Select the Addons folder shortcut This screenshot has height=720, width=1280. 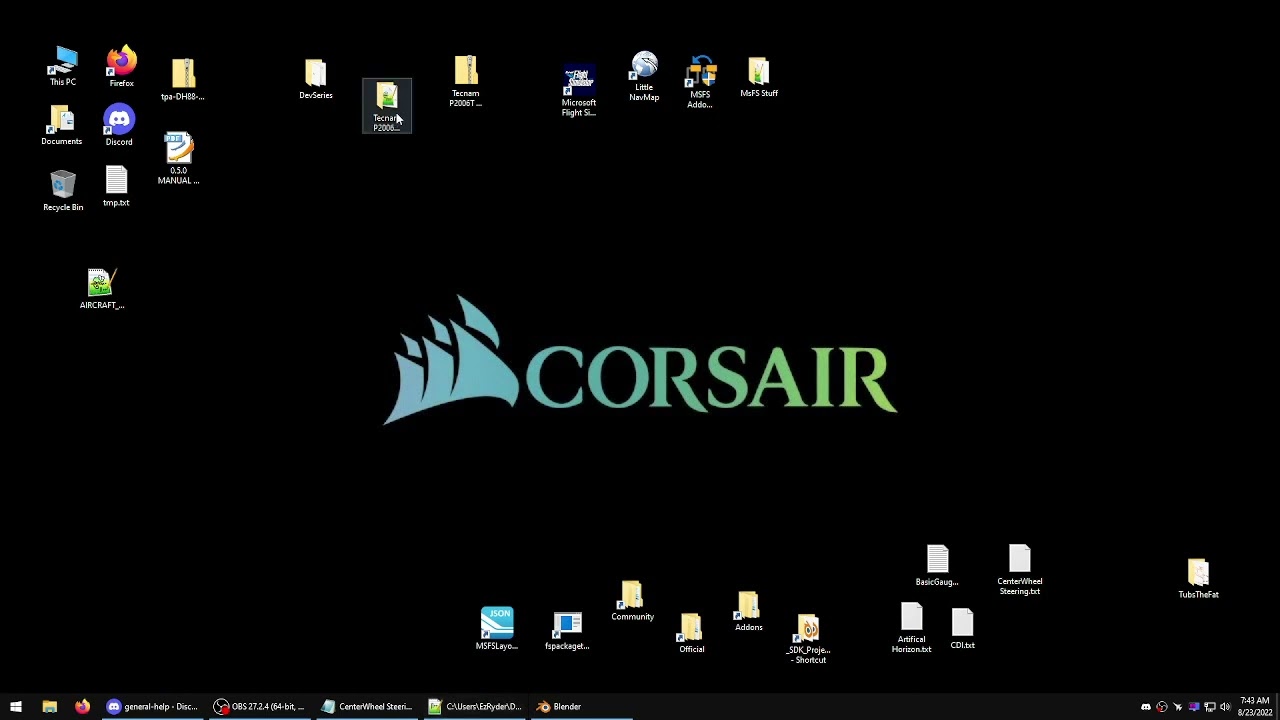[748, 611]
